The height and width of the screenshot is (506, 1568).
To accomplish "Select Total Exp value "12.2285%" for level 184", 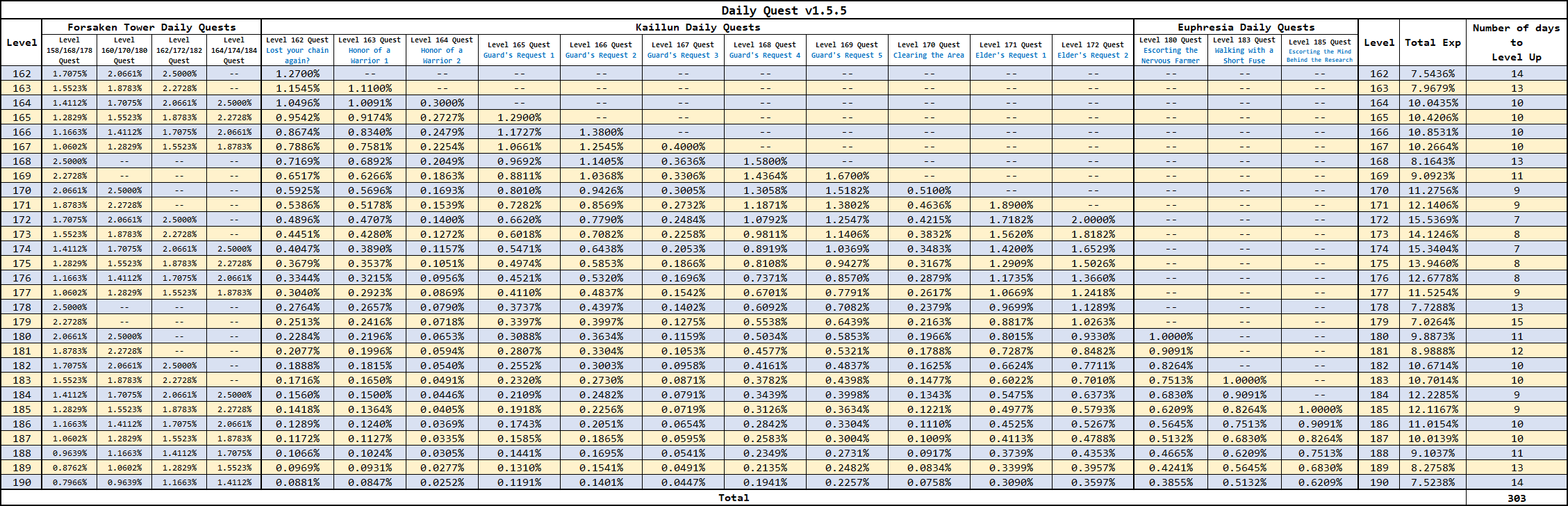I will tap(1433, 395).
